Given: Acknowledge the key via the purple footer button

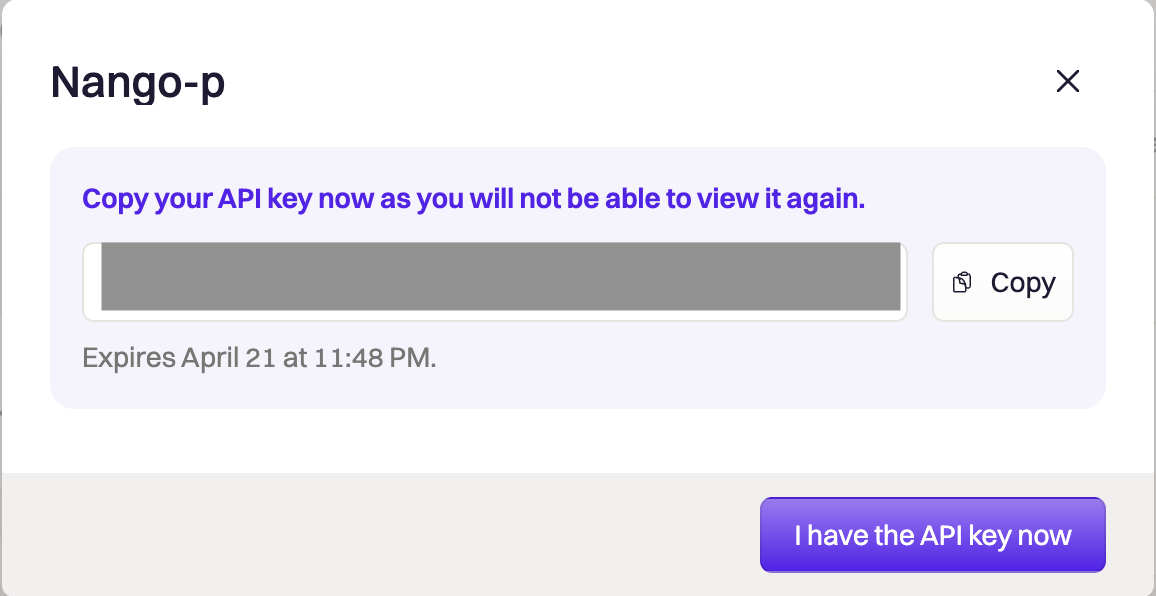Looking at the screenshot, I should tap(933, 535).
